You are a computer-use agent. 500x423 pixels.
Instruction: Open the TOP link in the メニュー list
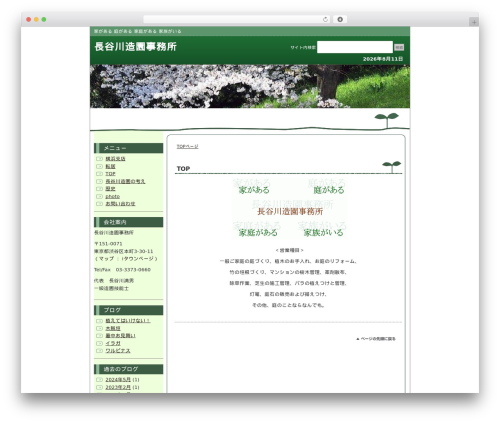pyautogui.click(x=110, y=174)
